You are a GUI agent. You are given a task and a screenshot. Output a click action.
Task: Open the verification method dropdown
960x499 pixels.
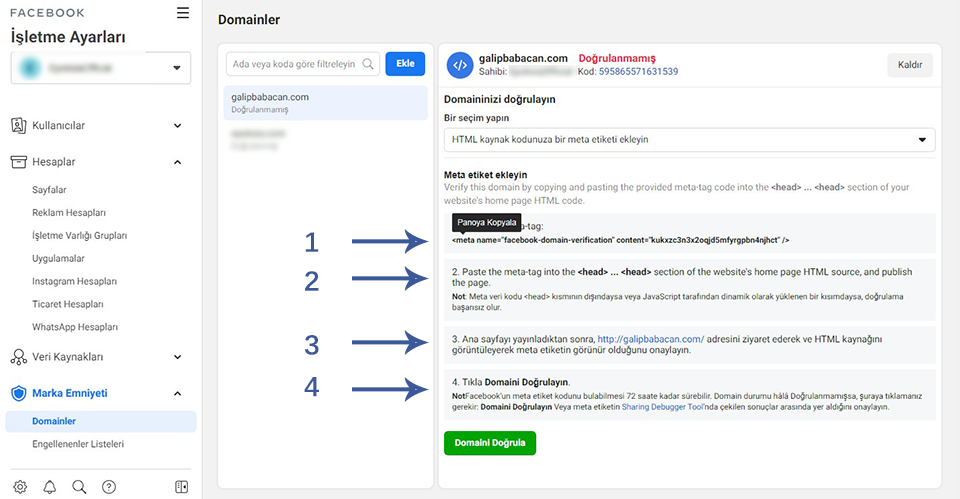(x=689, y=140)
